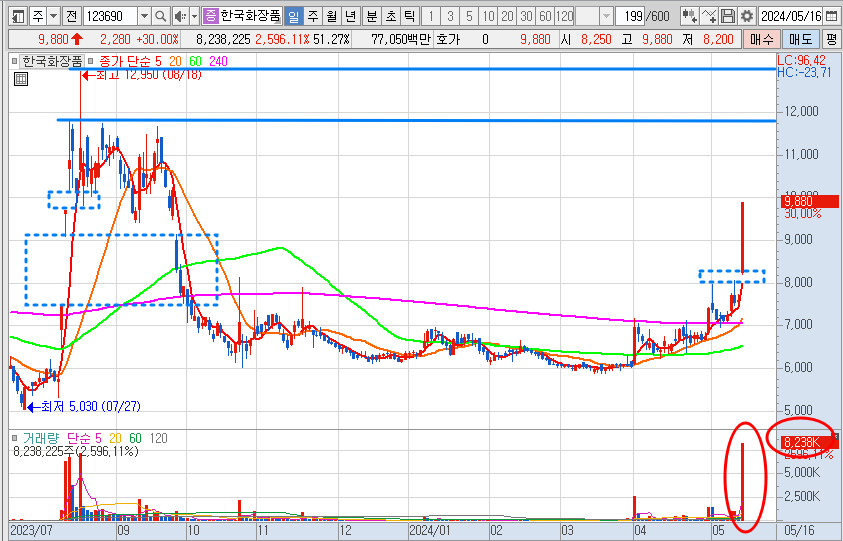Click the LC:96.42 indicator text
Screen dimensions: 843x541
click(802, 60)
